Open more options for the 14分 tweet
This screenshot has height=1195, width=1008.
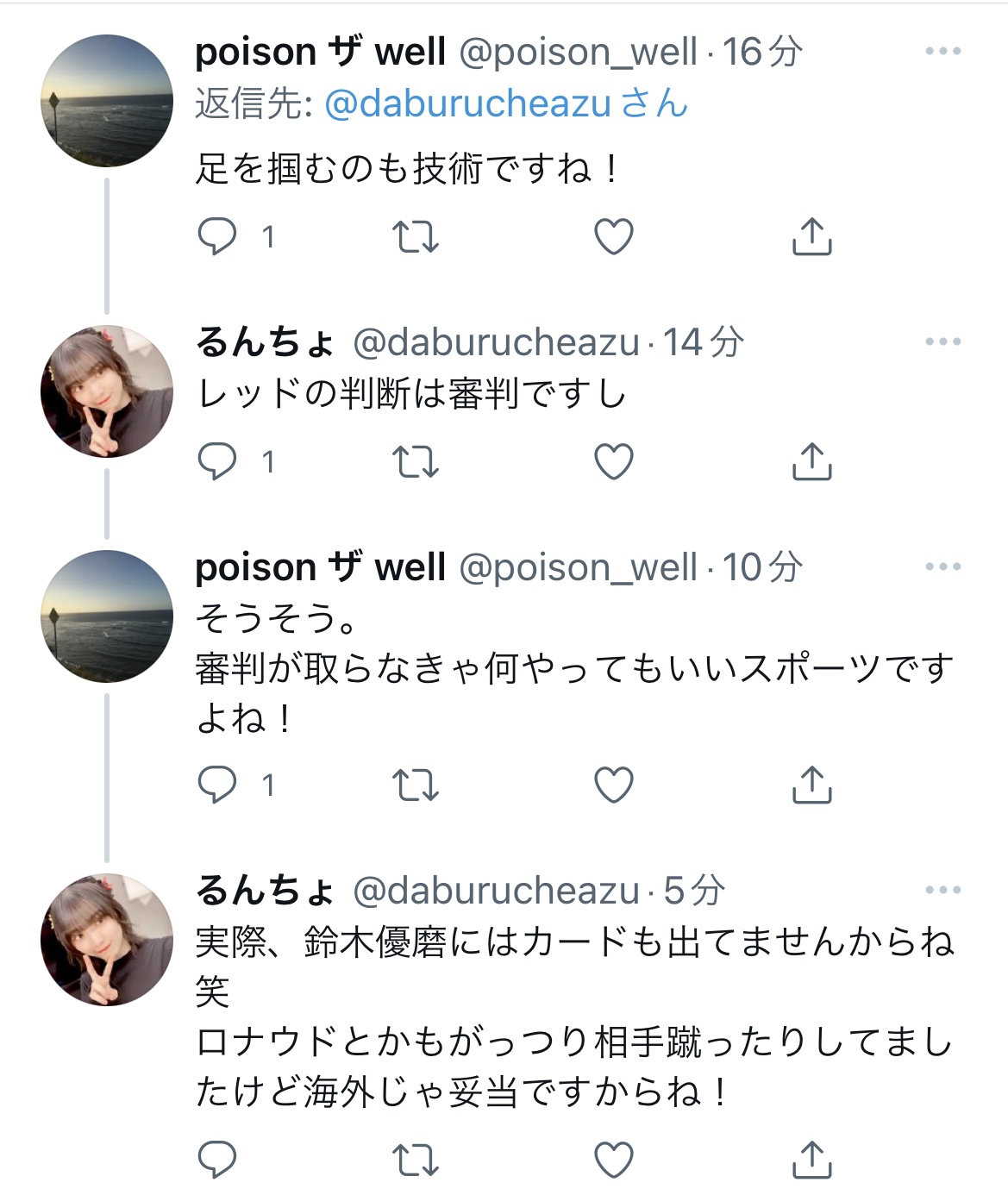(x=942, y=342)
